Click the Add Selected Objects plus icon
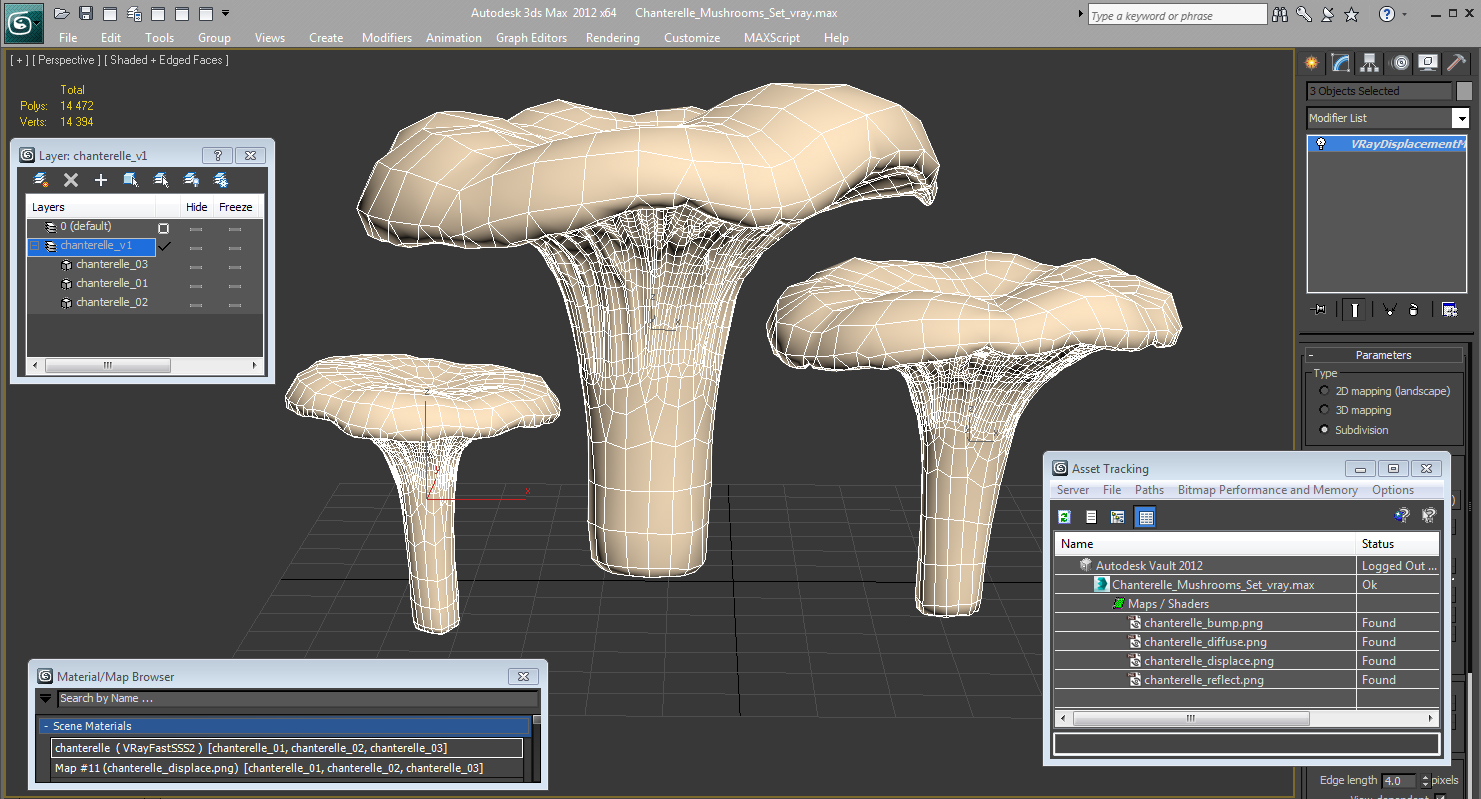The height and width of the screenshot is (799, 1481). coord(101,180)
